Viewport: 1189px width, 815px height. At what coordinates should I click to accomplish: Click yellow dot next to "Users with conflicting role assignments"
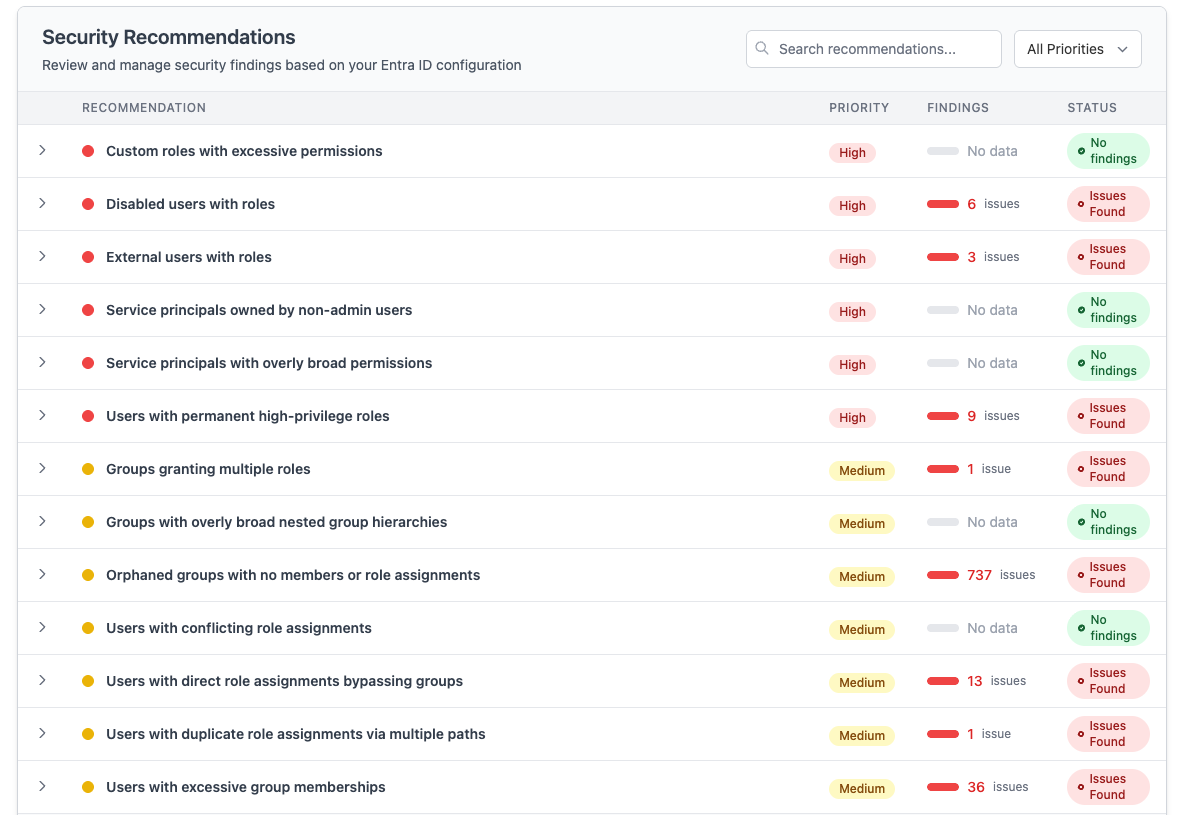point(90,628)
